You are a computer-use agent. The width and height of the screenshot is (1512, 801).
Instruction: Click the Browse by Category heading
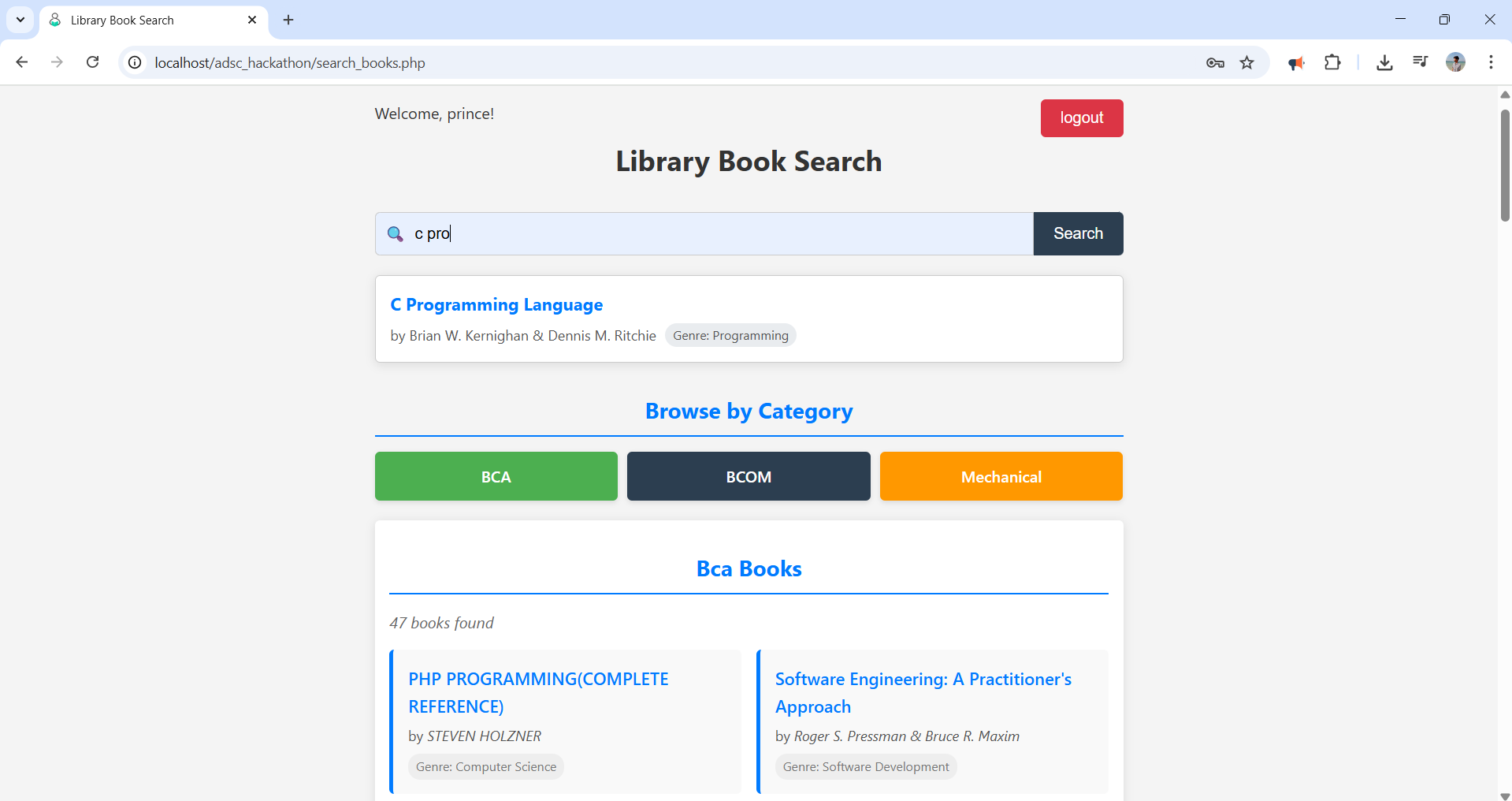pos(749,412)
